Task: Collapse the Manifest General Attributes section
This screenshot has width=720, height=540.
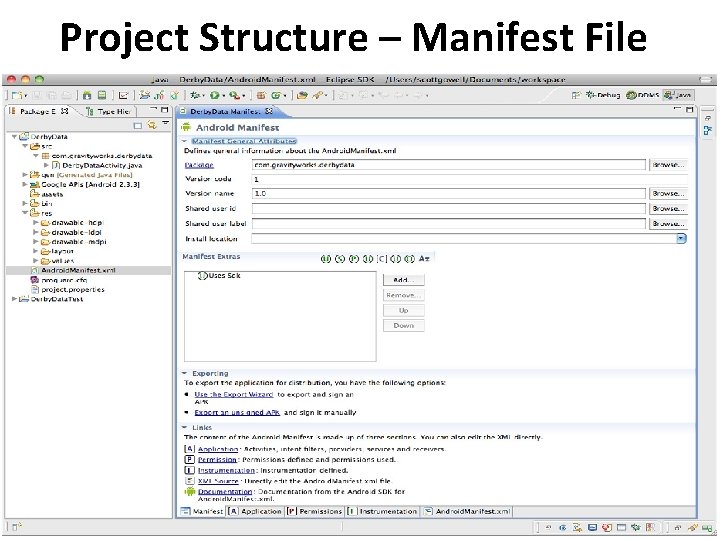Action: [185, 141]
